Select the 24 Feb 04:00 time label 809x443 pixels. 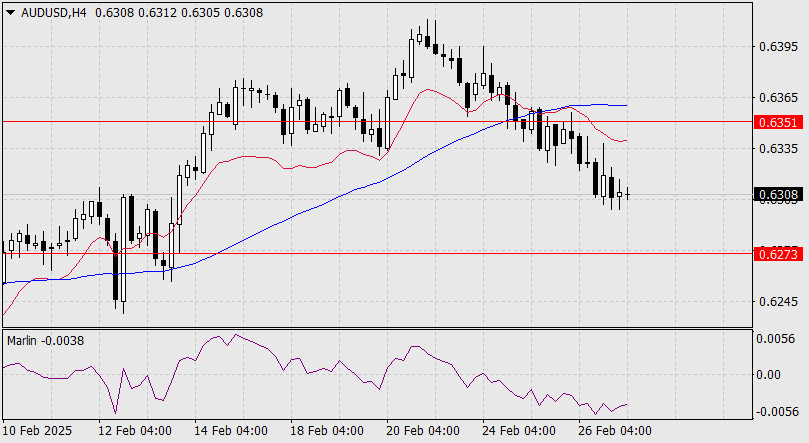pyautogui.click(x=519, y=431)
